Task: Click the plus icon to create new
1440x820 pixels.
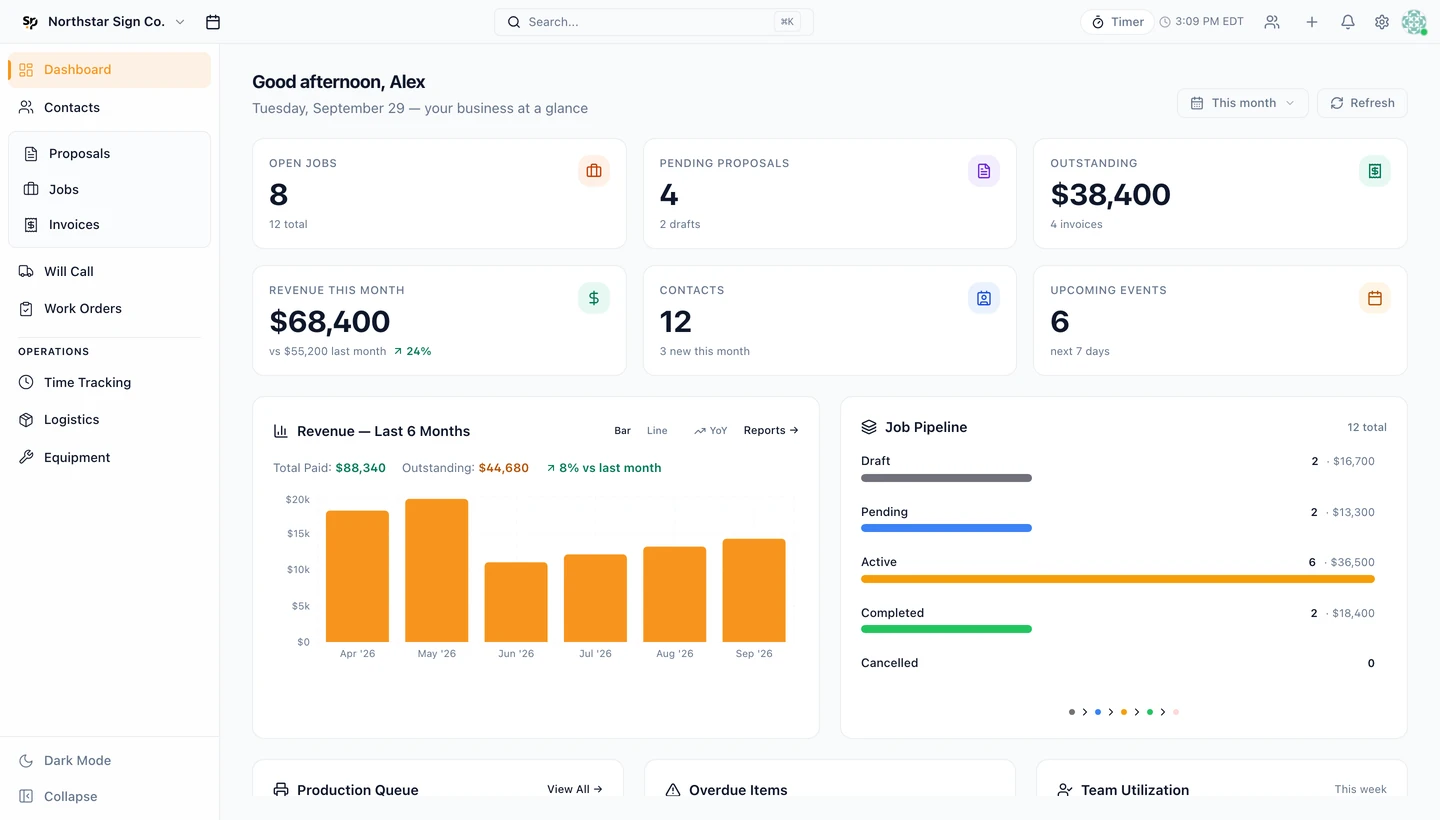Action: [x=1312, y=22]
